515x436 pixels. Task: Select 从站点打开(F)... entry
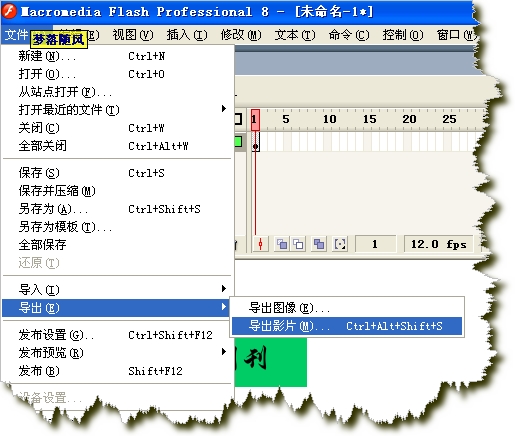[117, 92]
